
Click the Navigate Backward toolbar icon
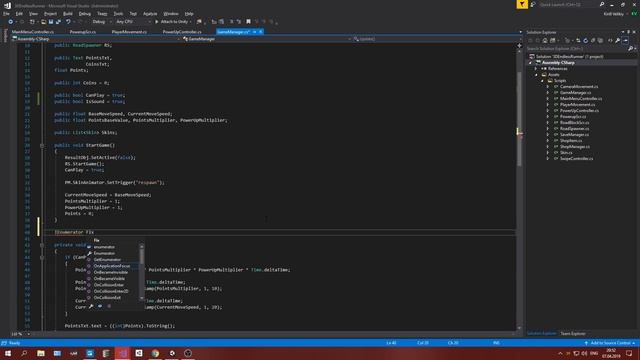11,22
